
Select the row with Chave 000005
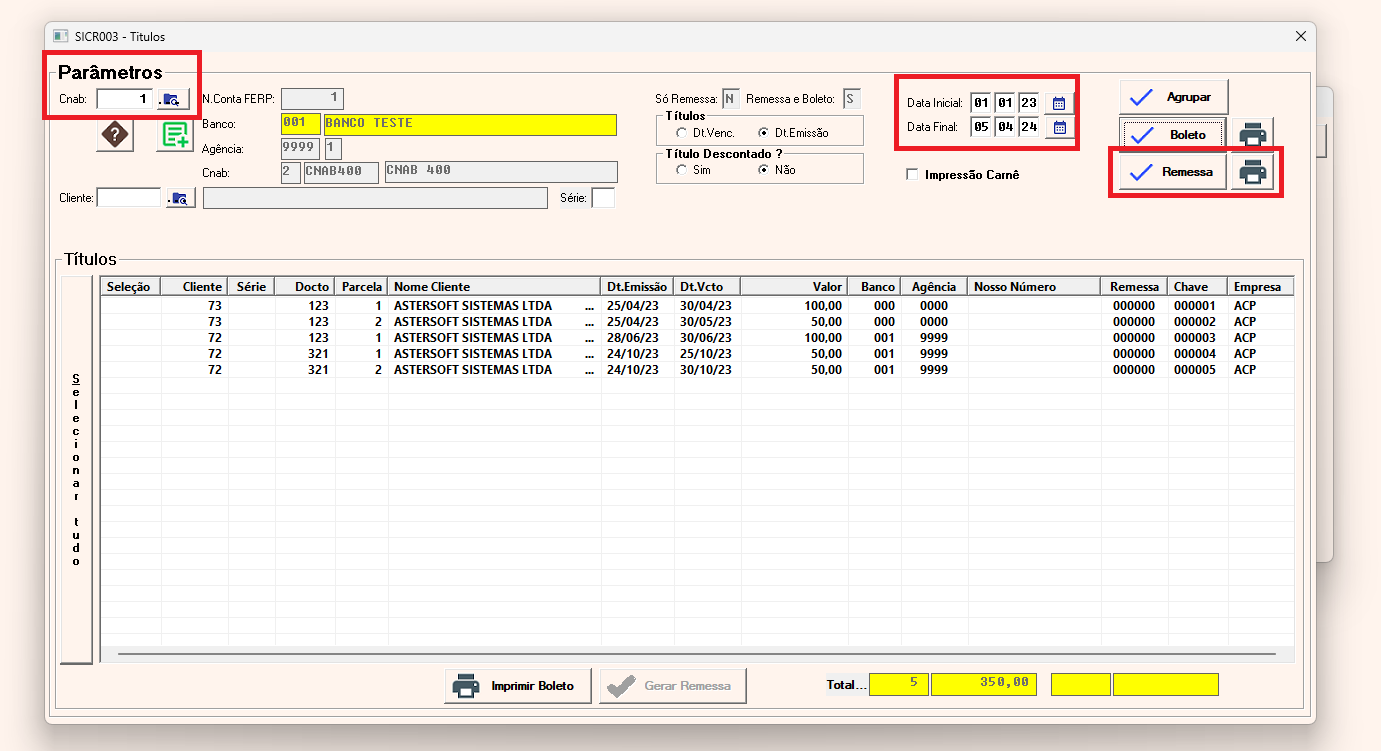coord(697,370)
